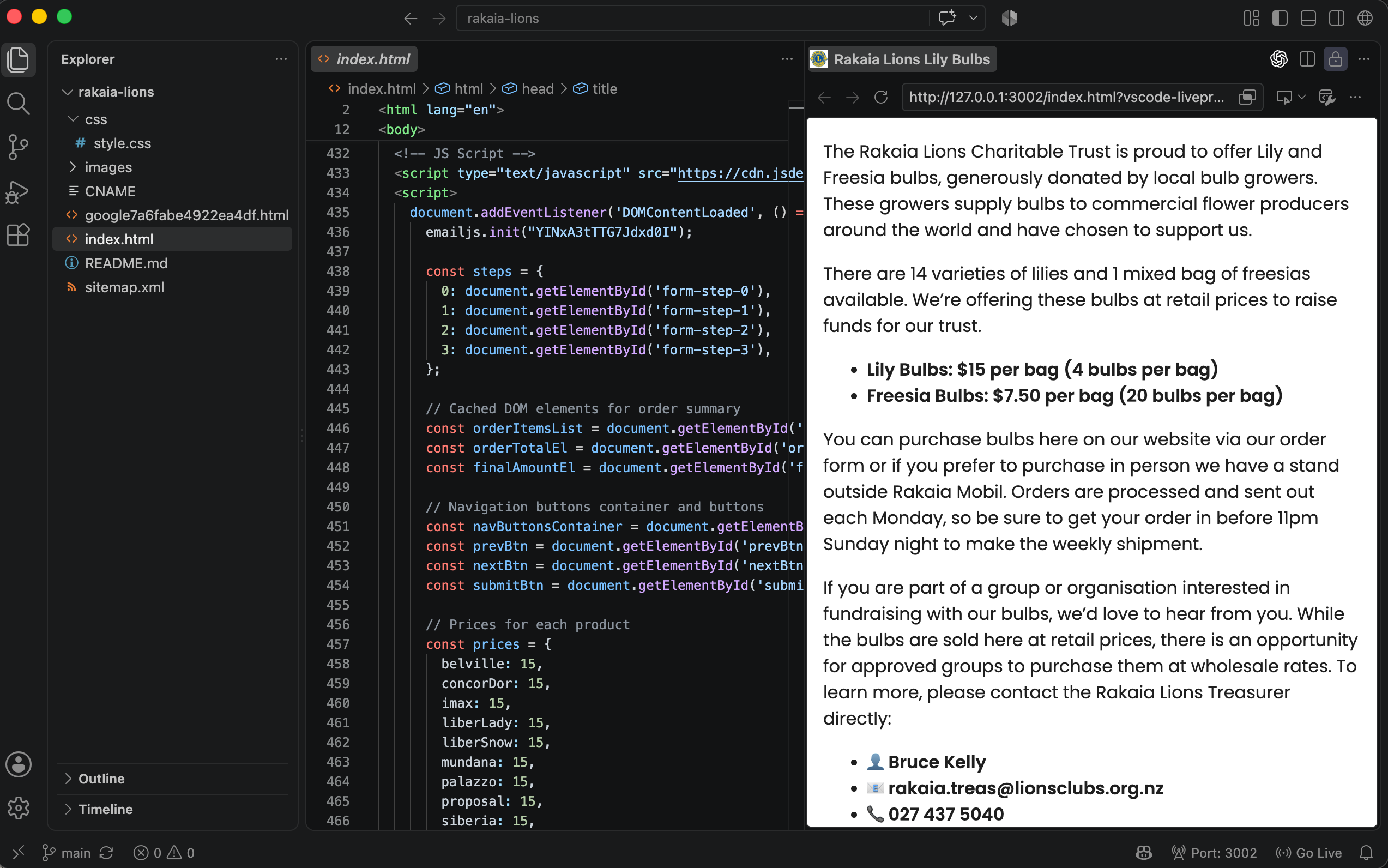
Task: Expand the preview device dropdown arrow
Action: tap(1302, 97)
